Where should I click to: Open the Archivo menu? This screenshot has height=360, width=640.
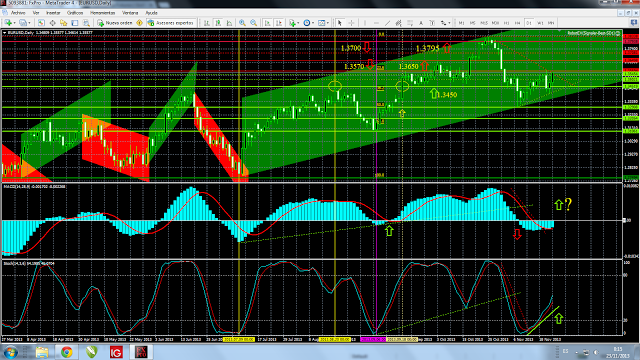click(18, 13)
